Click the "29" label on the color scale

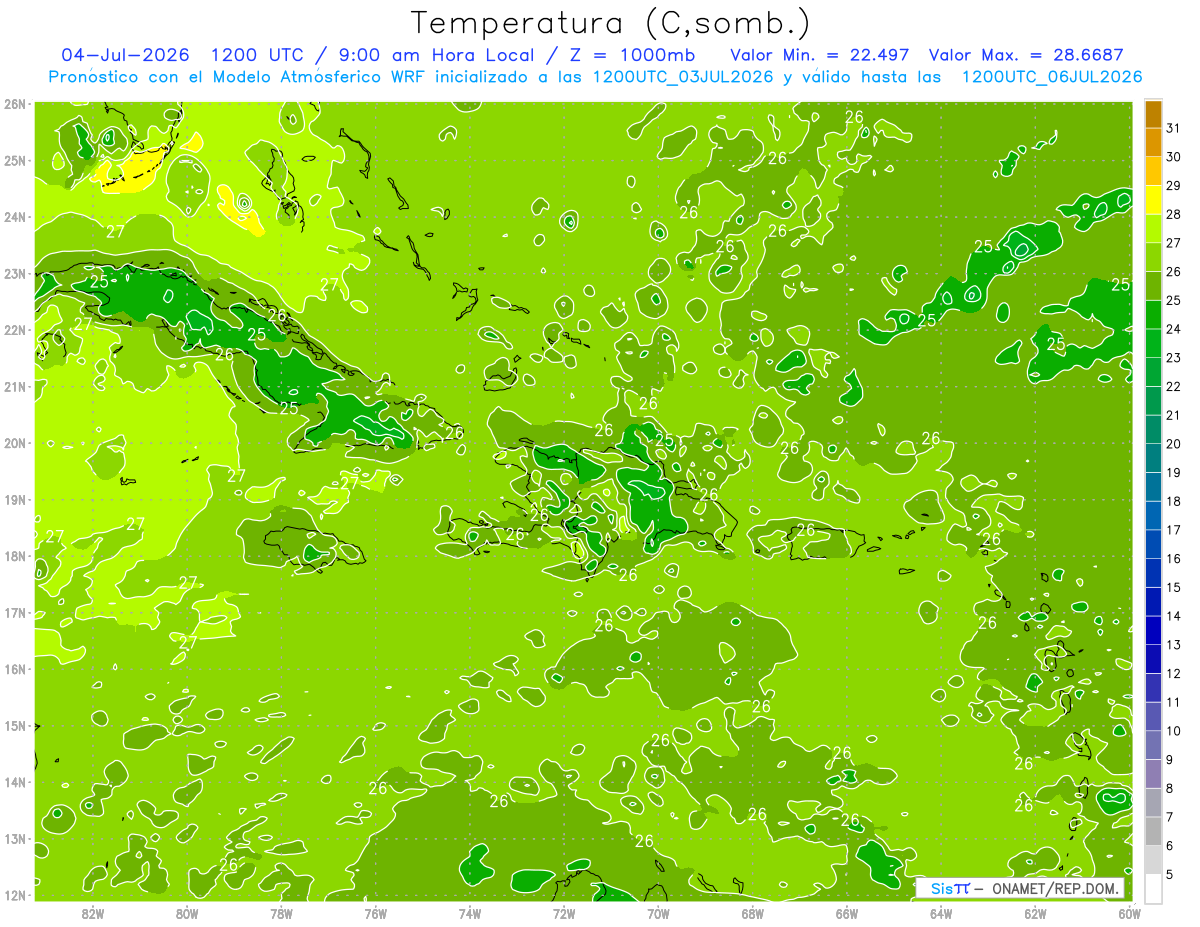point(1174,186)
